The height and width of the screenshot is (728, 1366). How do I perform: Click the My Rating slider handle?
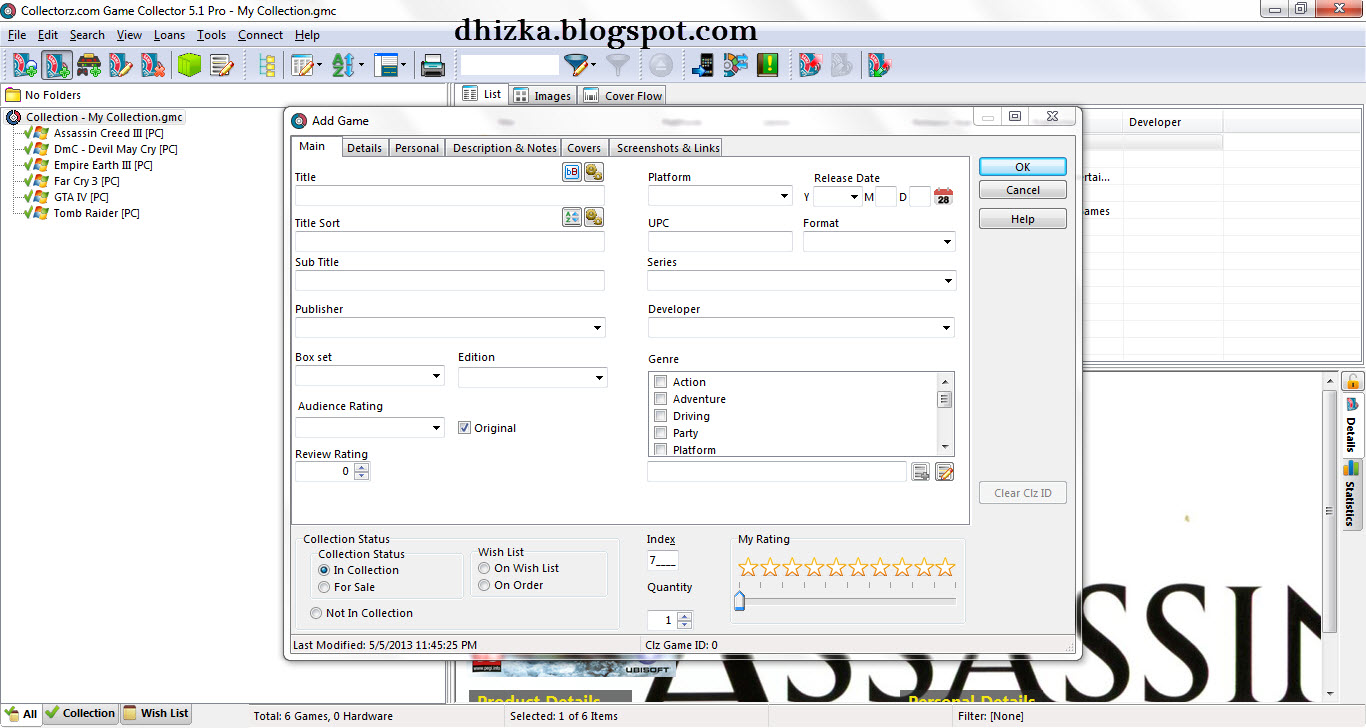tap(740, 600)
